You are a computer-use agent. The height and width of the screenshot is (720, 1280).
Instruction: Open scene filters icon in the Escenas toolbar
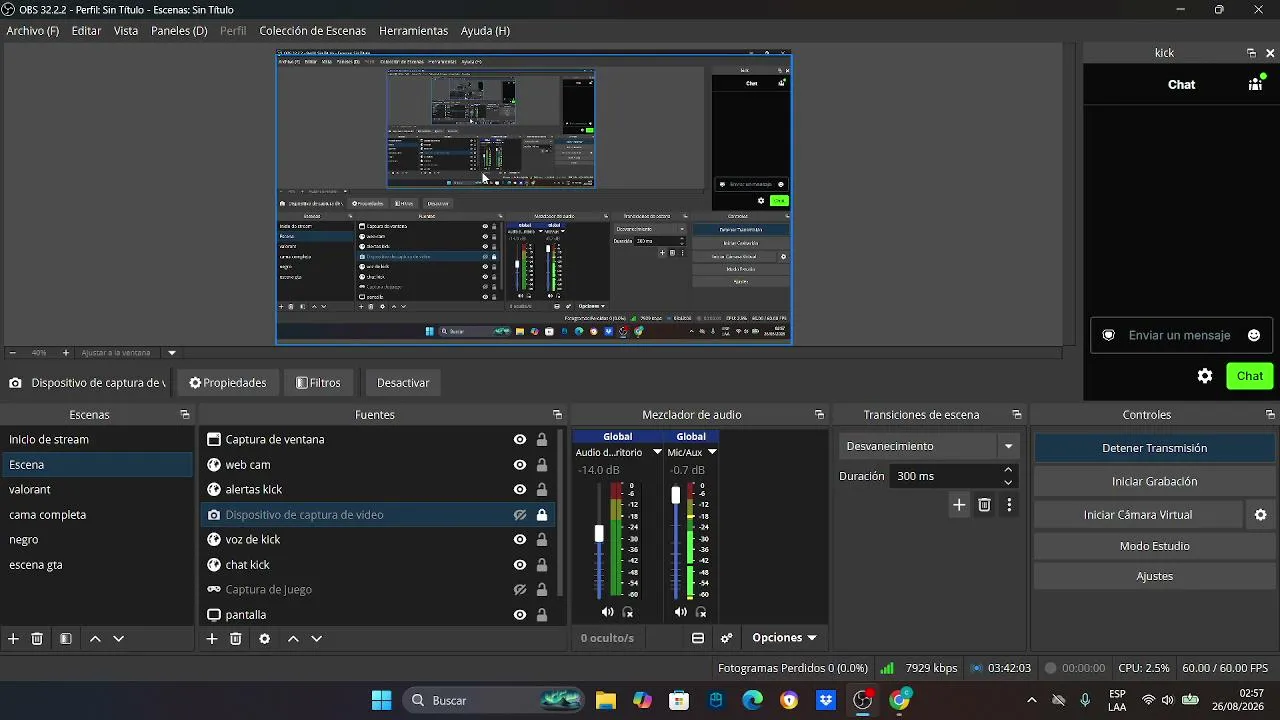click(x=66, y=638)
